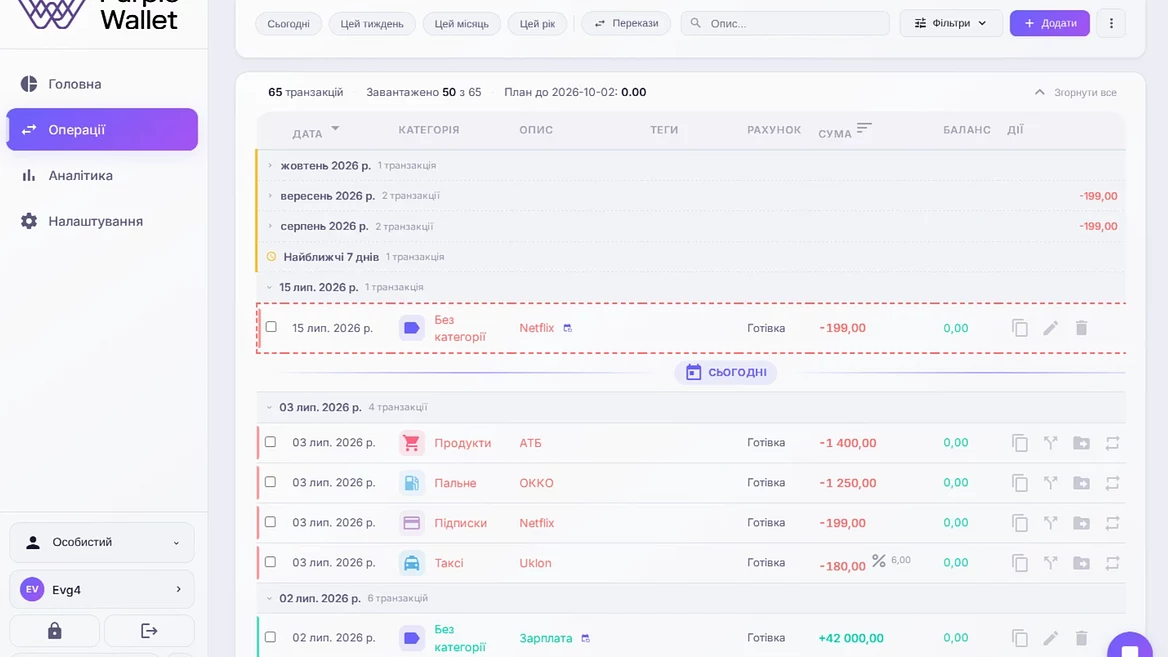Check the ОККО transaction checkbox
This screenshot has height=657, width=1168.
tap(270, 482)
